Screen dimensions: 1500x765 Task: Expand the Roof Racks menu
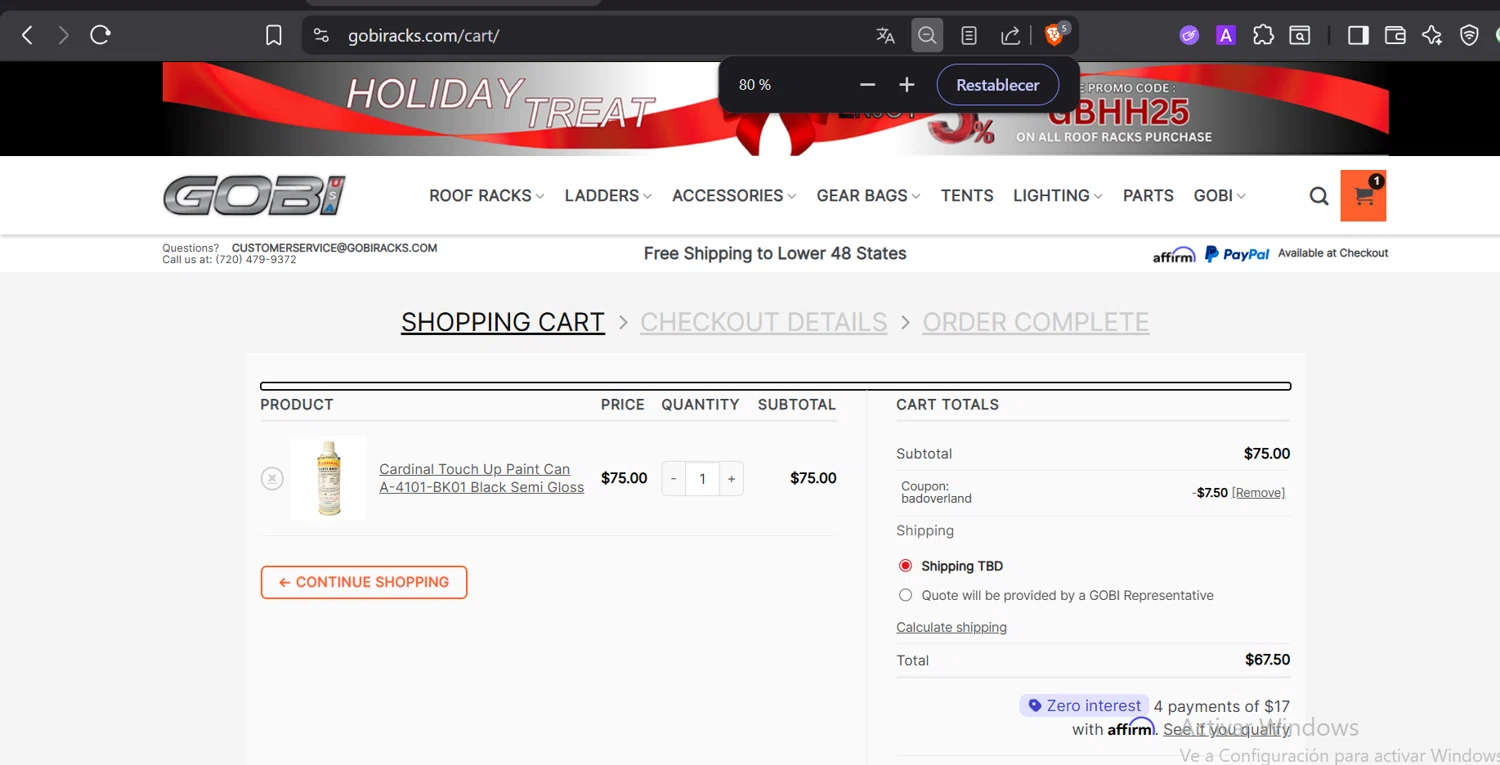[487, 196]
